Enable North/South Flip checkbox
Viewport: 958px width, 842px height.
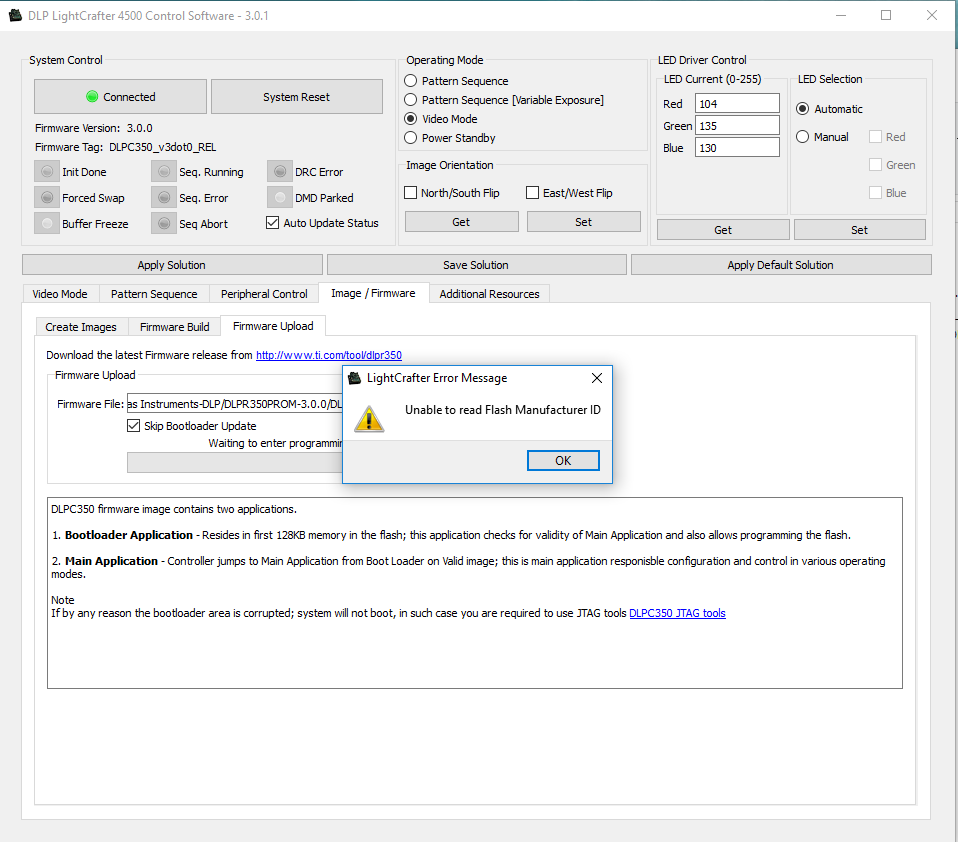coord(411,192)
